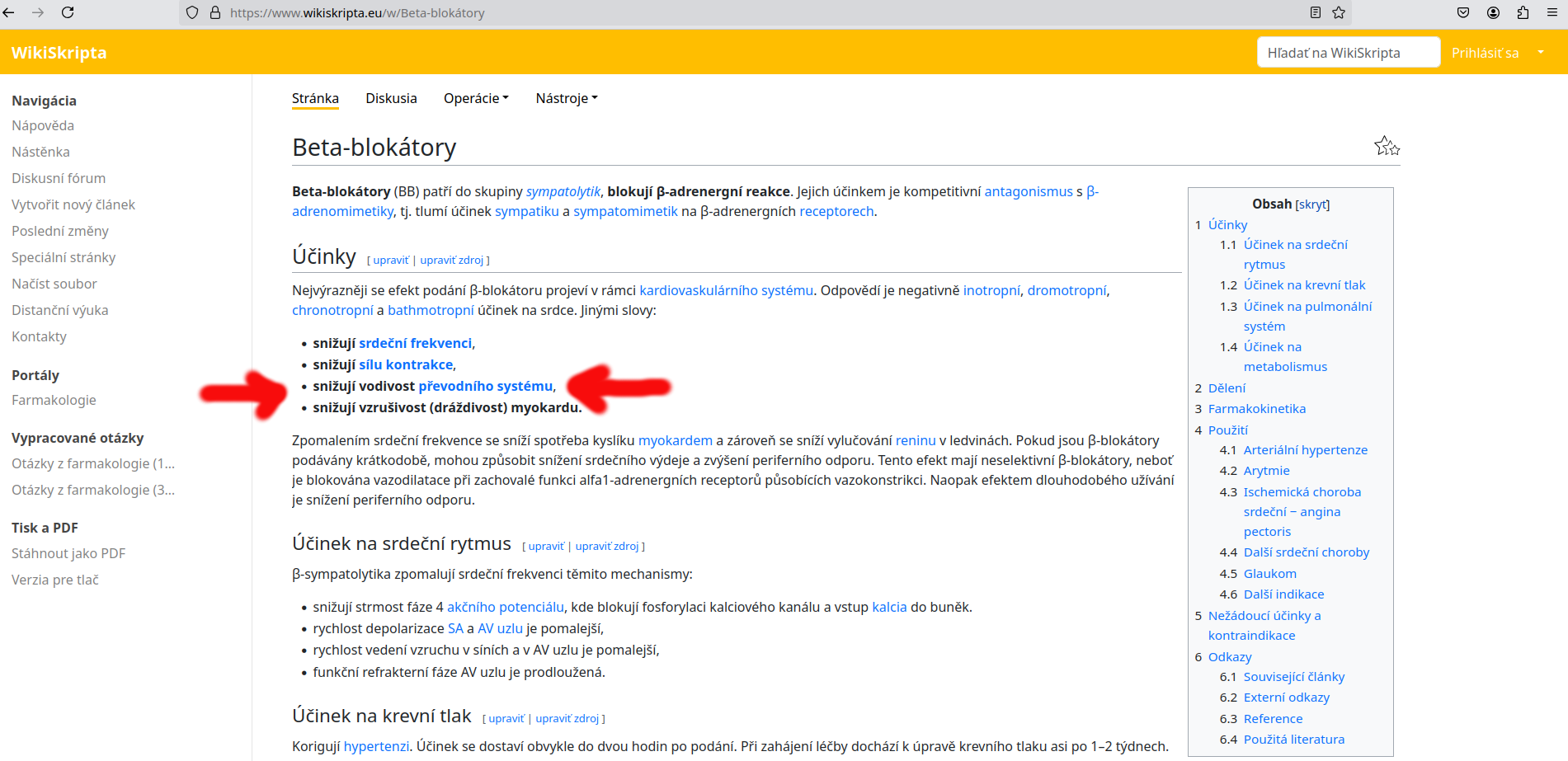Toggle bookmark star for this page

click(1339, 12)
